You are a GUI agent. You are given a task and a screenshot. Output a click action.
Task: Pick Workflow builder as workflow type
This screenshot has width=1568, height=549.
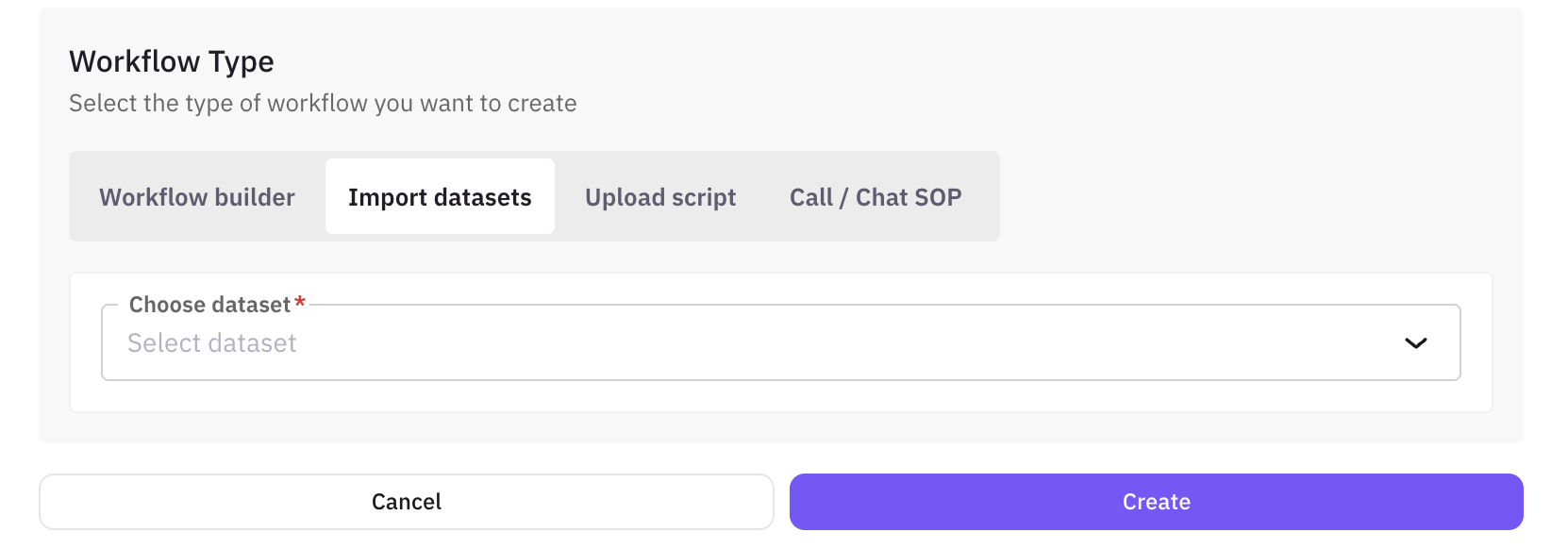pos(197,197)
